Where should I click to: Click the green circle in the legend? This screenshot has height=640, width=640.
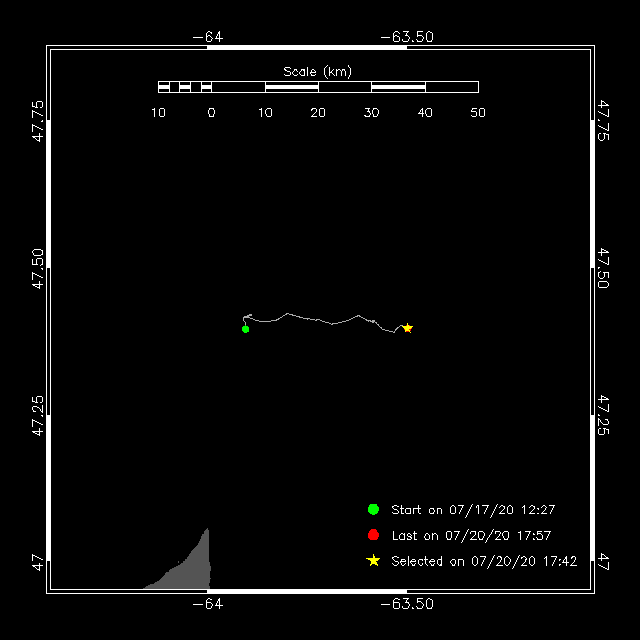[x=373, y=509]
